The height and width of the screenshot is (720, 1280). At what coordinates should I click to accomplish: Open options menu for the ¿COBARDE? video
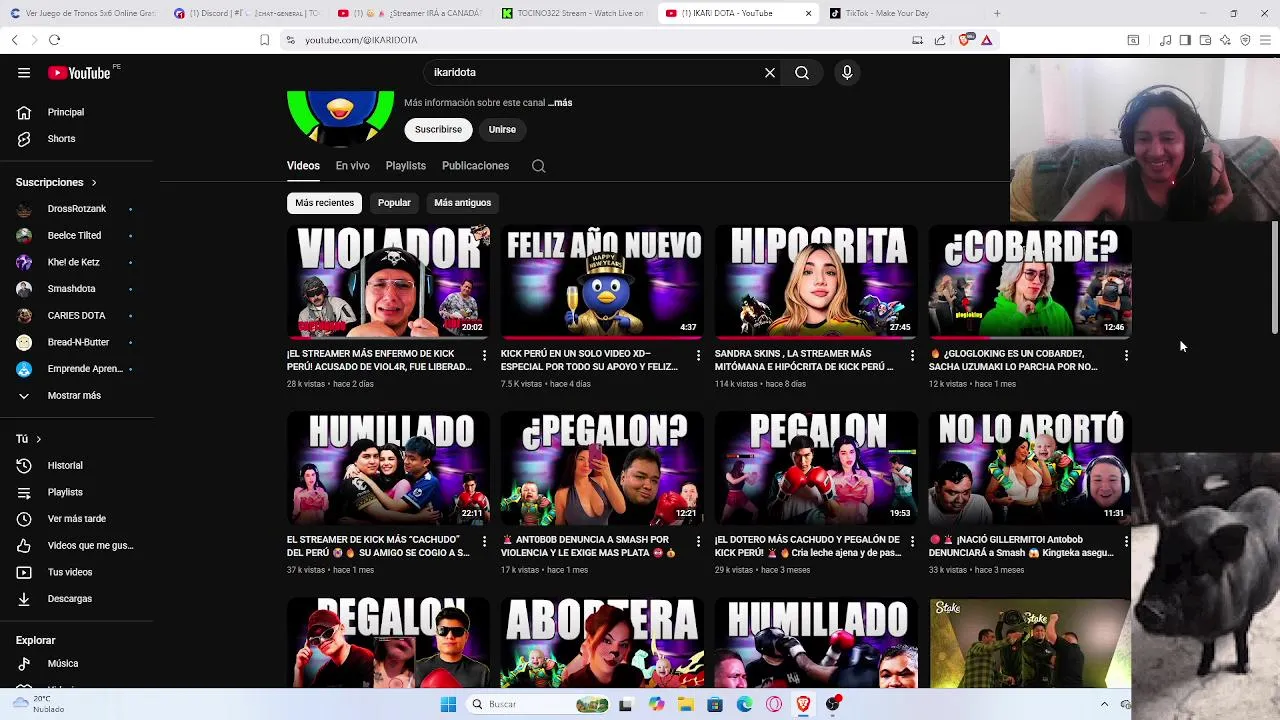(1126, 356)
